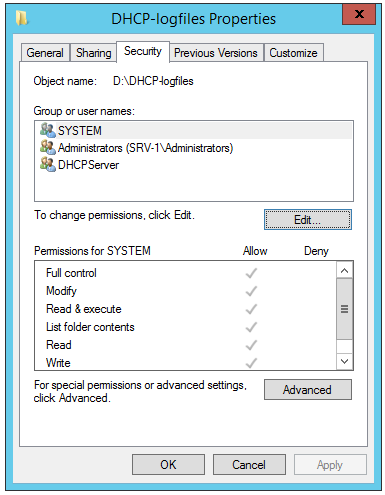This screenshot has width=385, height=495.
Task: Close the DHCP-logfiles Properties dialog
Action: [359, 14]
